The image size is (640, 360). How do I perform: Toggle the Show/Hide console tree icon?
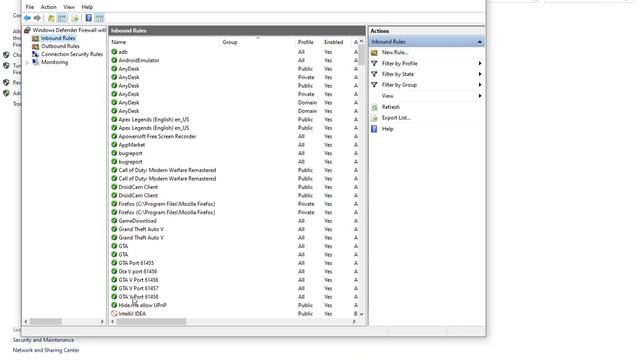click(x=62, y=18)
